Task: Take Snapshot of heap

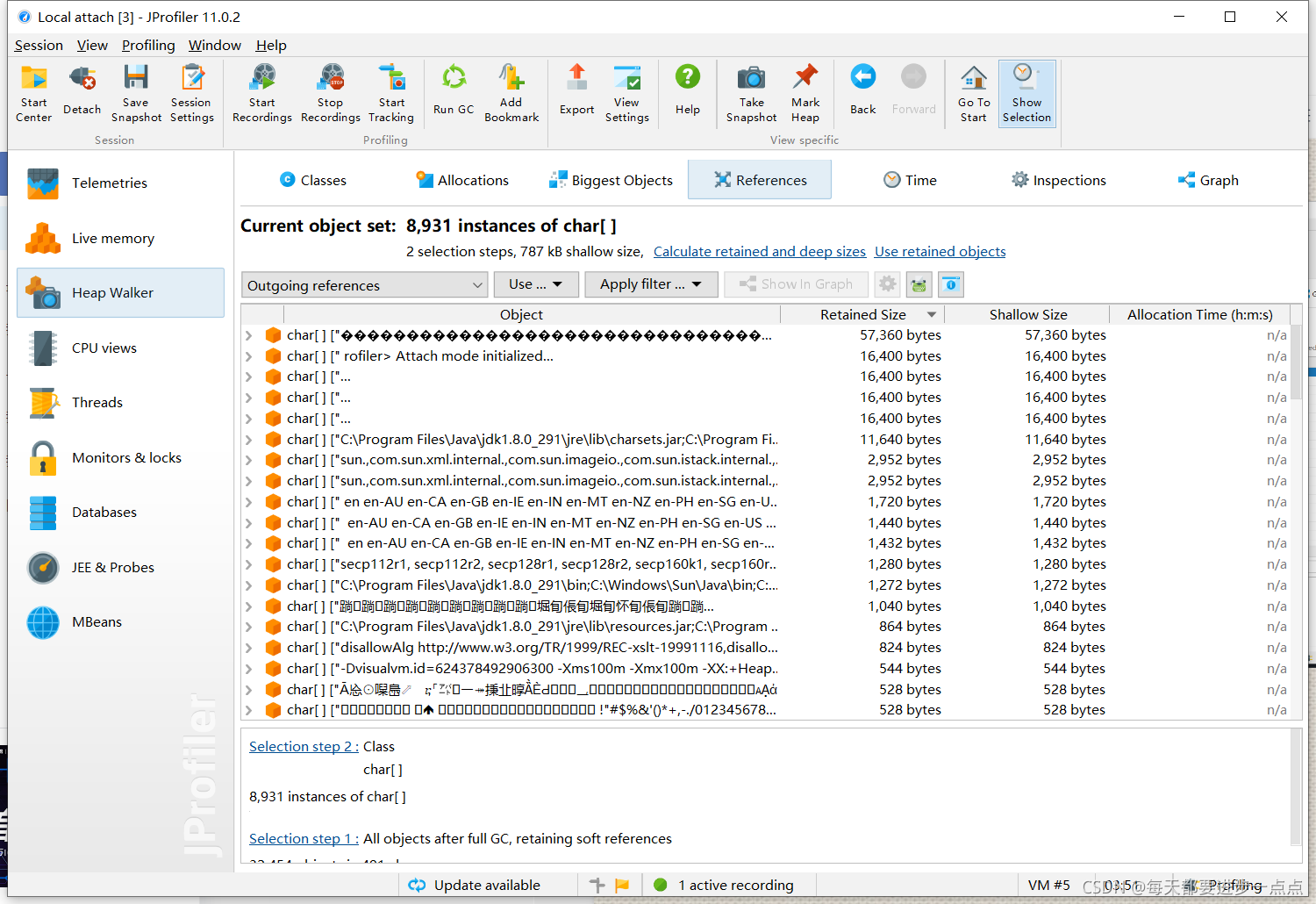Action: (x=752, y=93)
